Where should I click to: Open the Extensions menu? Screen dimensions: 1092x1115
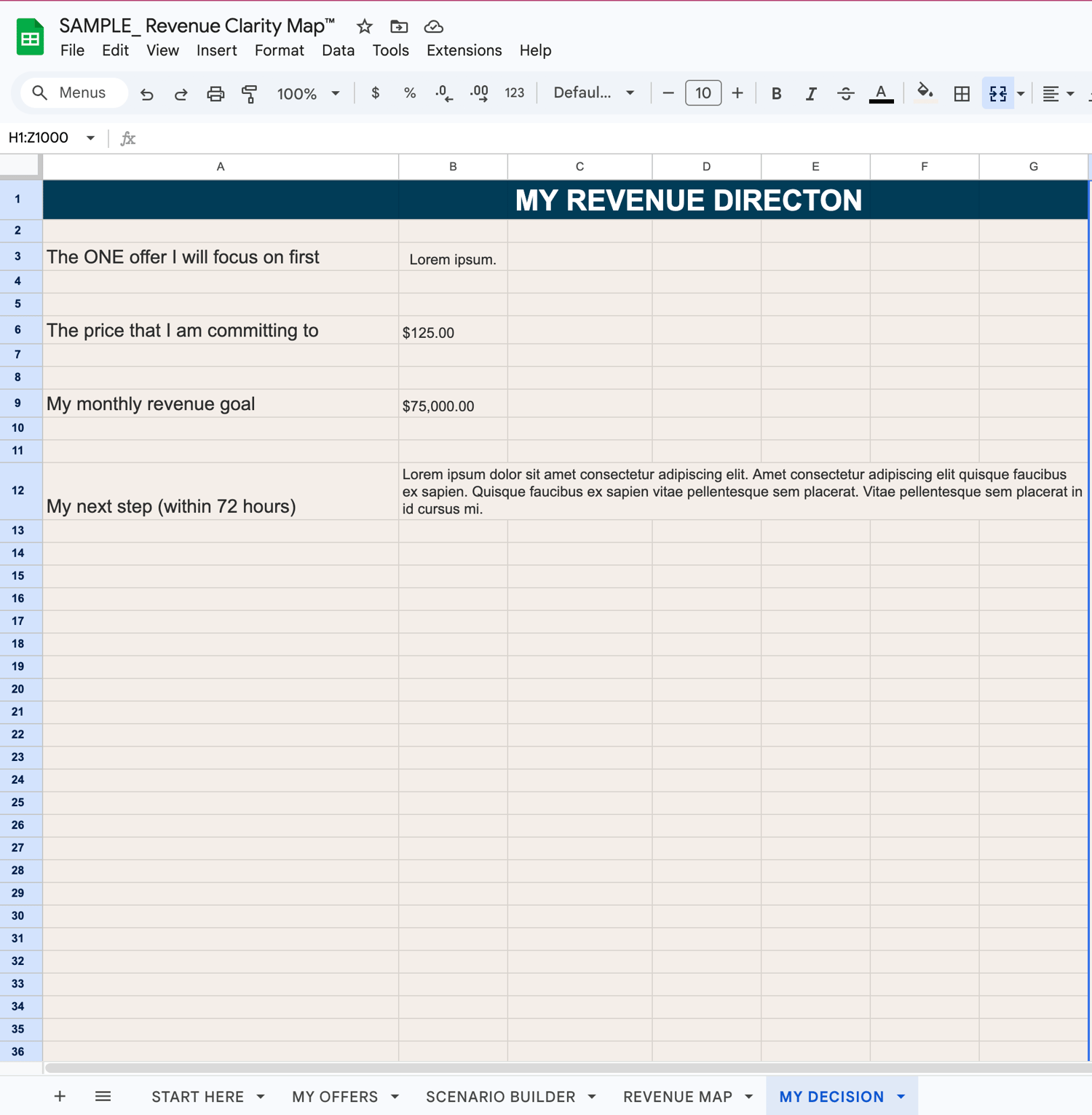tap(464, 50)
